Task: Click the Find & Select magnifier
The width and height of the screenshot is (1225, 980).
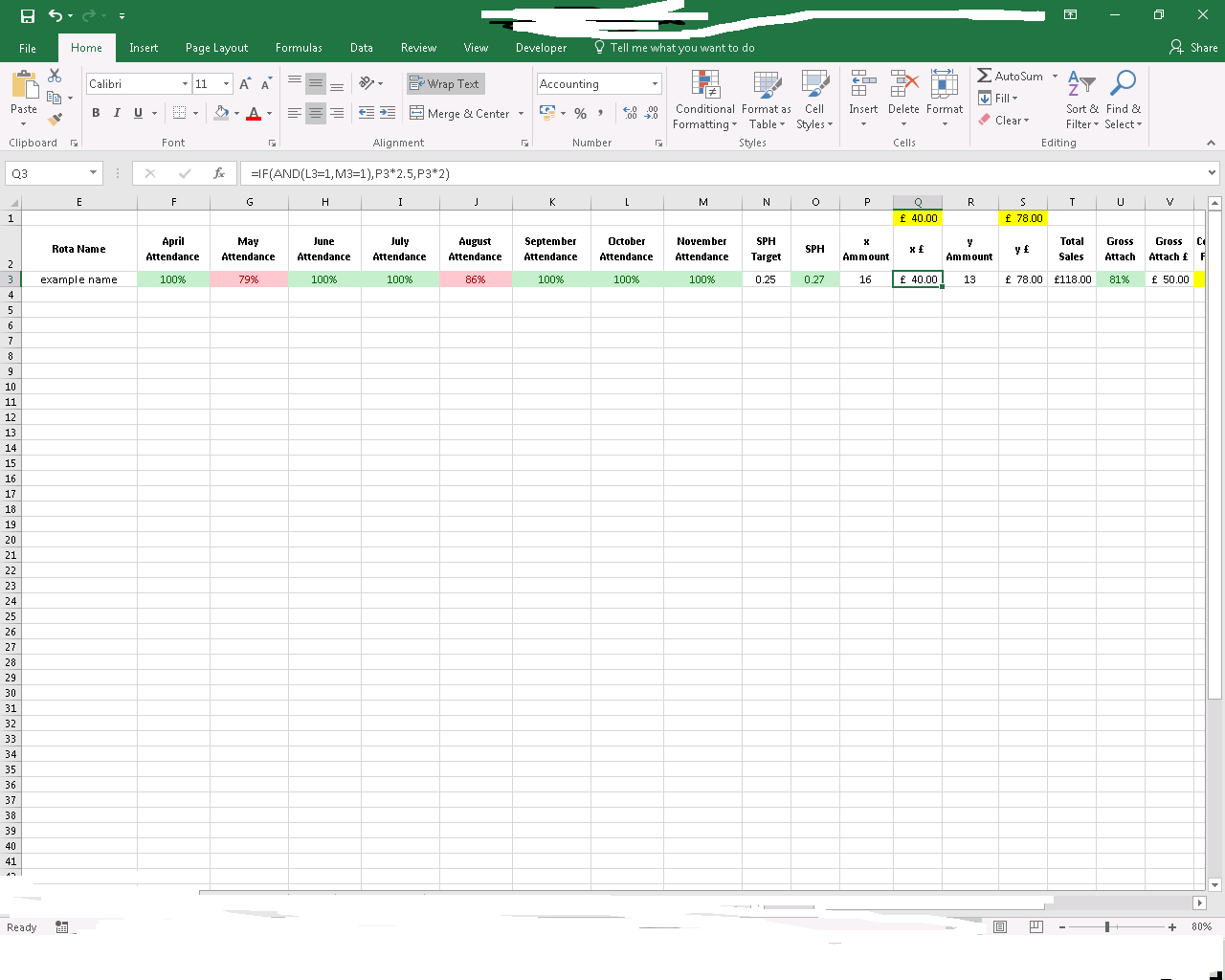Action: click(1123, 100)
